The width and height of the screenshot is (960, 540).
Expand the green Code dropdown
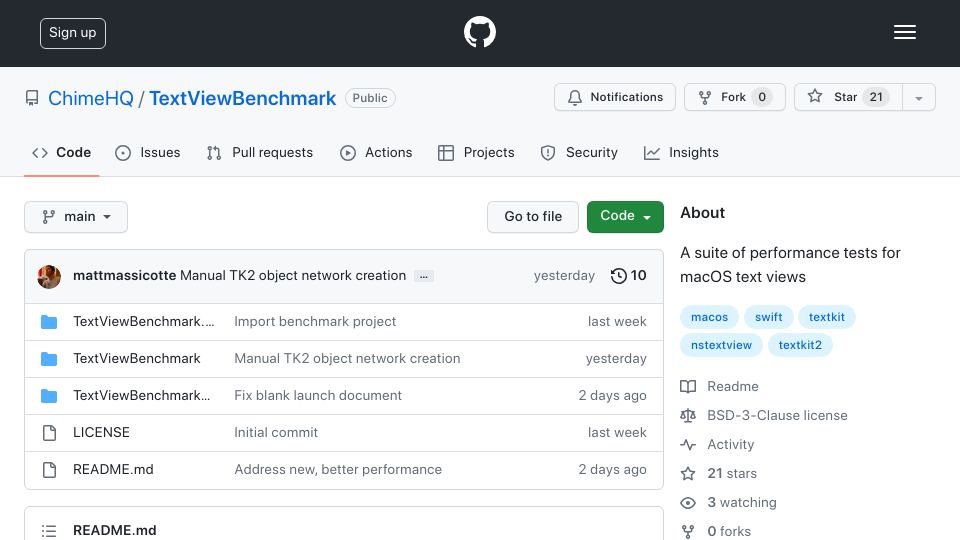pyautogui.click(x=625, y=217)
